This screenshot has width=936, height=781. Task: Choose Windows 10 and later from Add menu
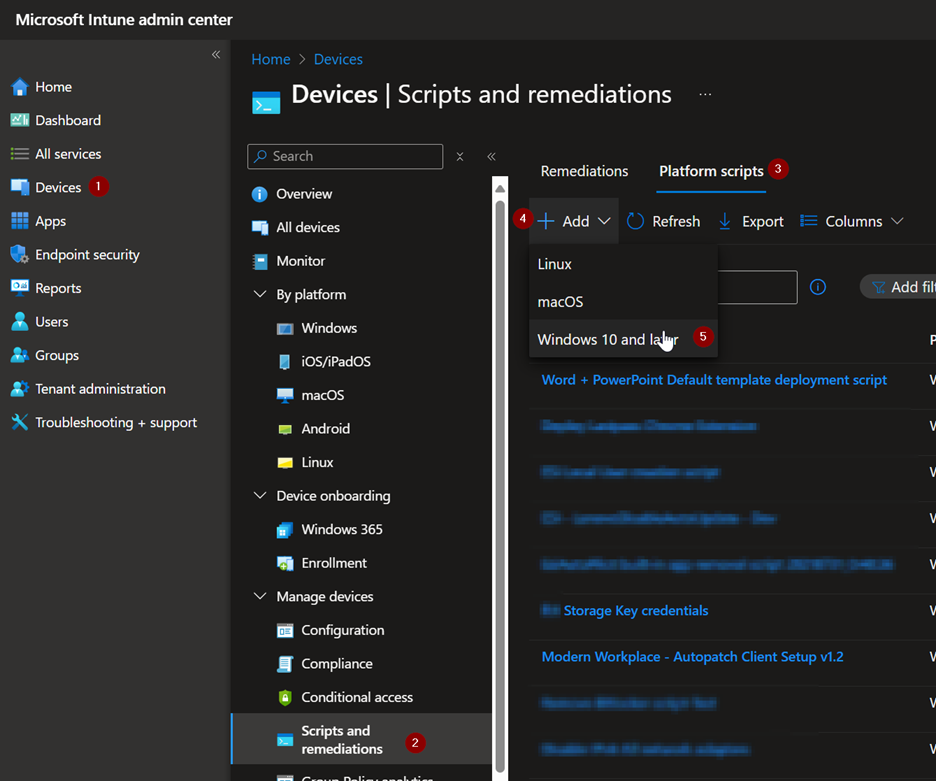click(623, 339)
